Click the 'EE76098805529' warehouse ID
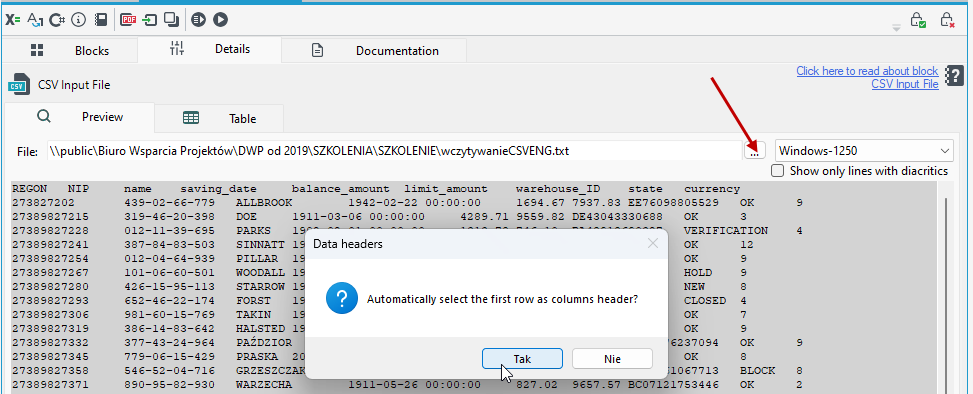Image resolution: width=973 pixels, height=394 pixels. tap(673, 203)
